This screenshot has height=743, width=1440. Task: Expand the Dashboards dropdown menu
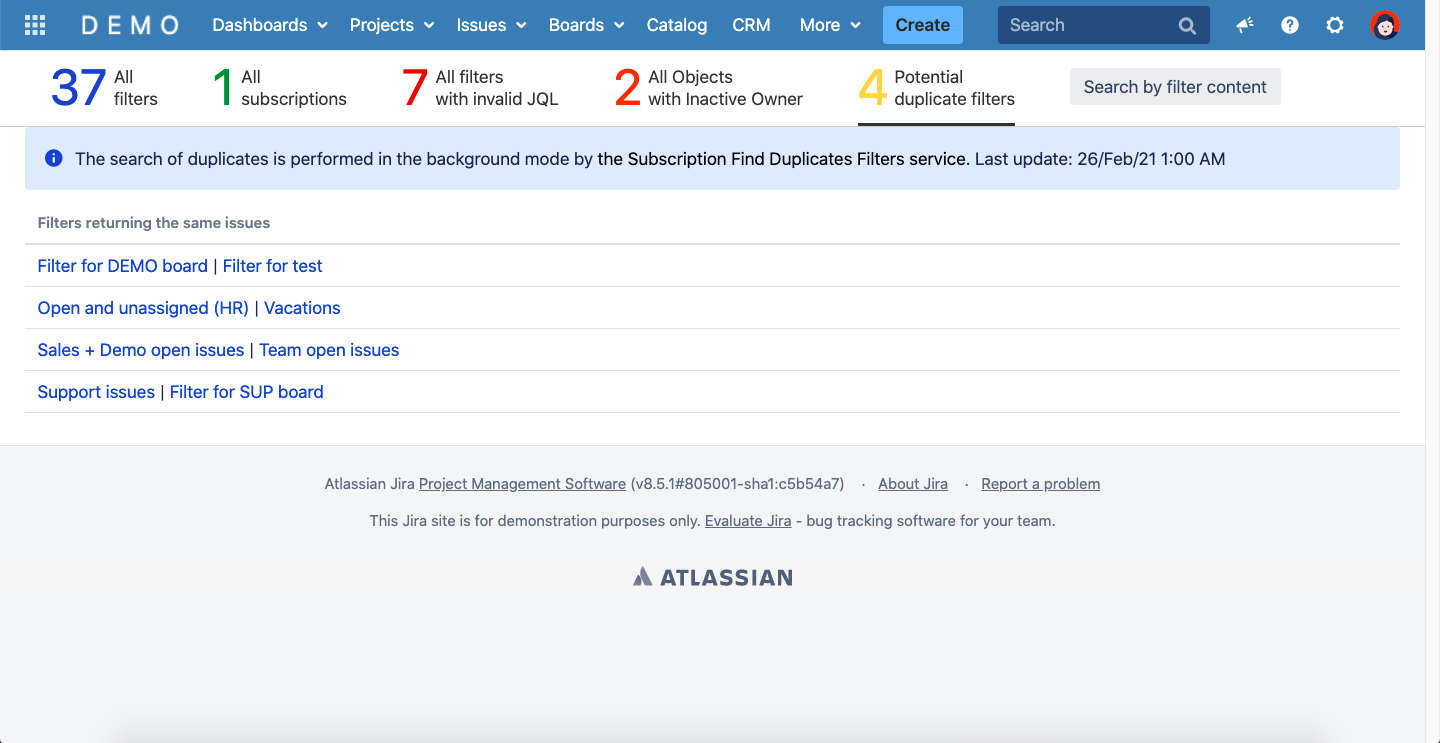[x=269, y=25]
